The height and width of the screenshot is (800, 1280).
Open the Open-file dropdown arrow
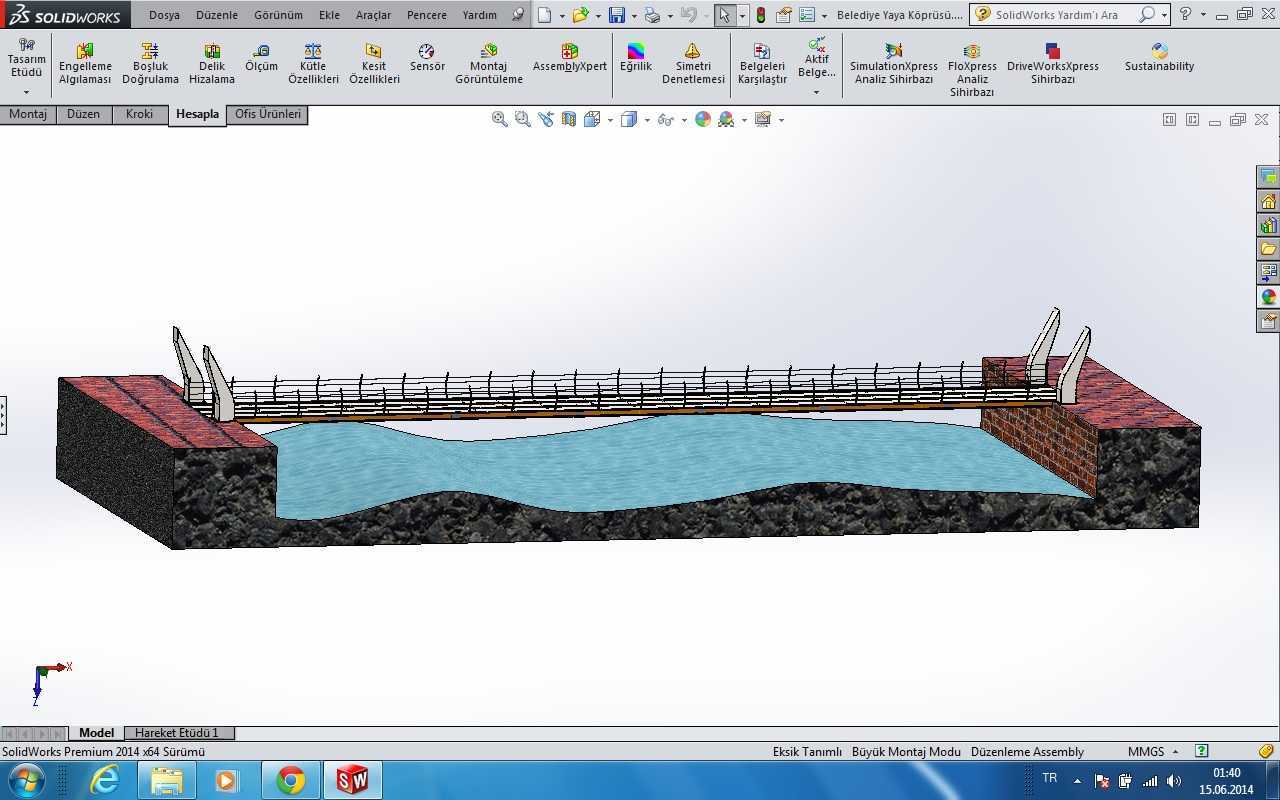pyautogui.click(x=598, y=16)
